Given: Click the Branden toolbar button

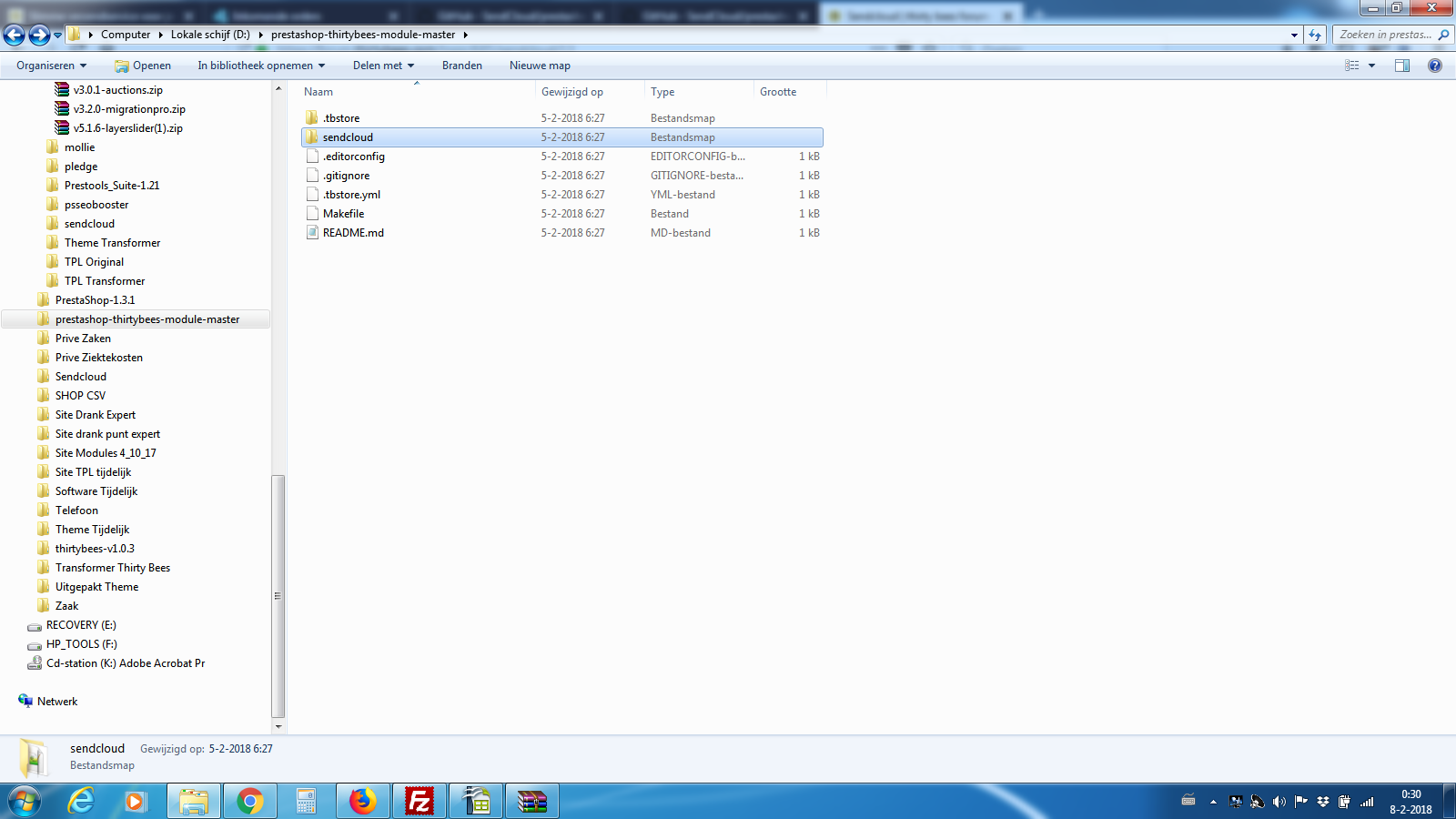Looking at the screenshot, I should click(462, 66).
